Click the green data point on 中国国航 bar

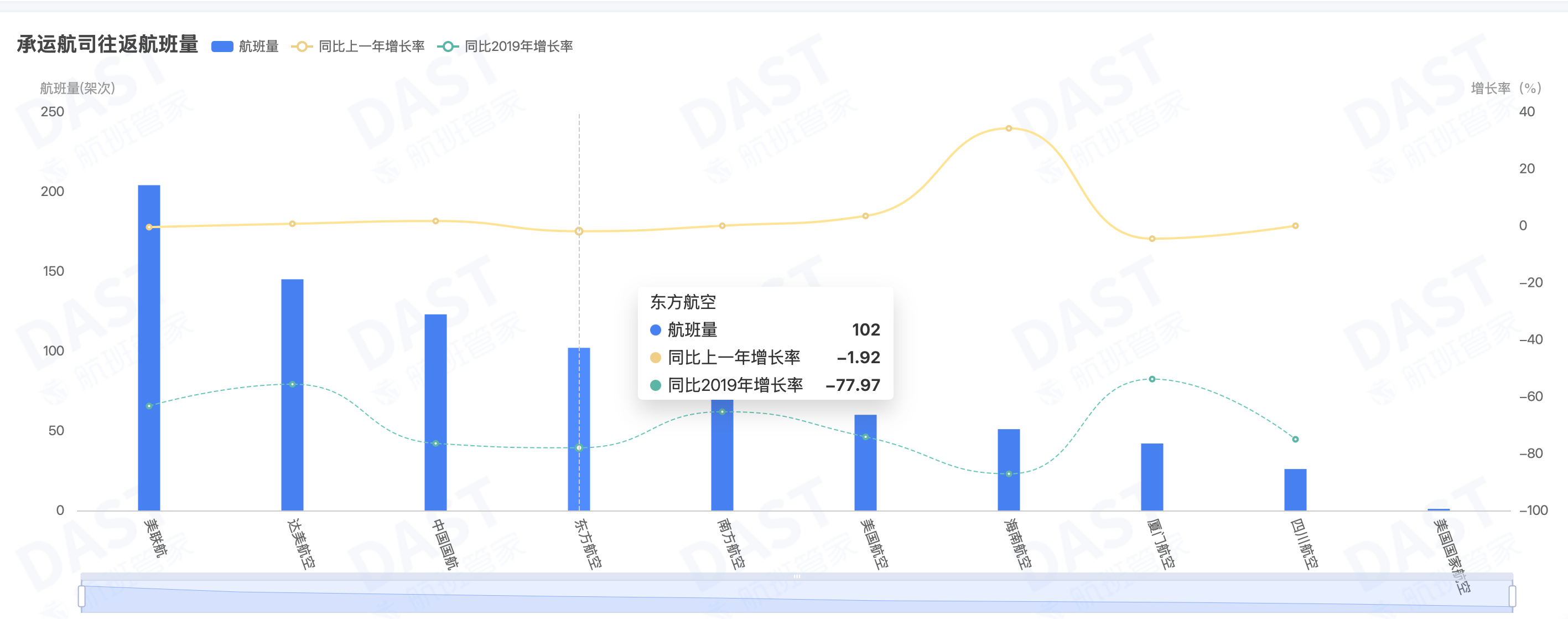pyautogui.click(x=436, y=443)
